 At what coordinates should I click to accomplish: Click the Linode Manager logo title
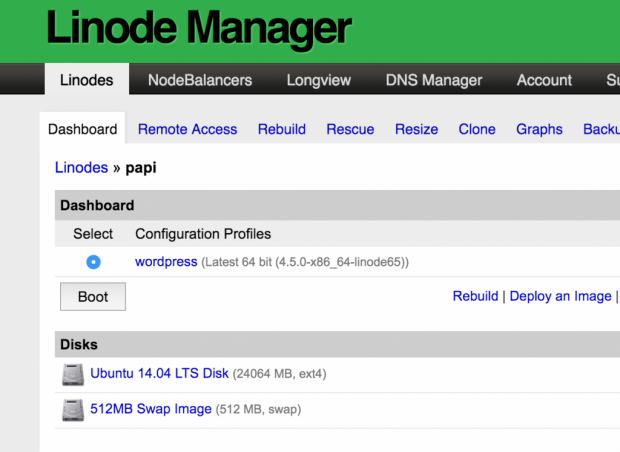(x=199, y=28)
